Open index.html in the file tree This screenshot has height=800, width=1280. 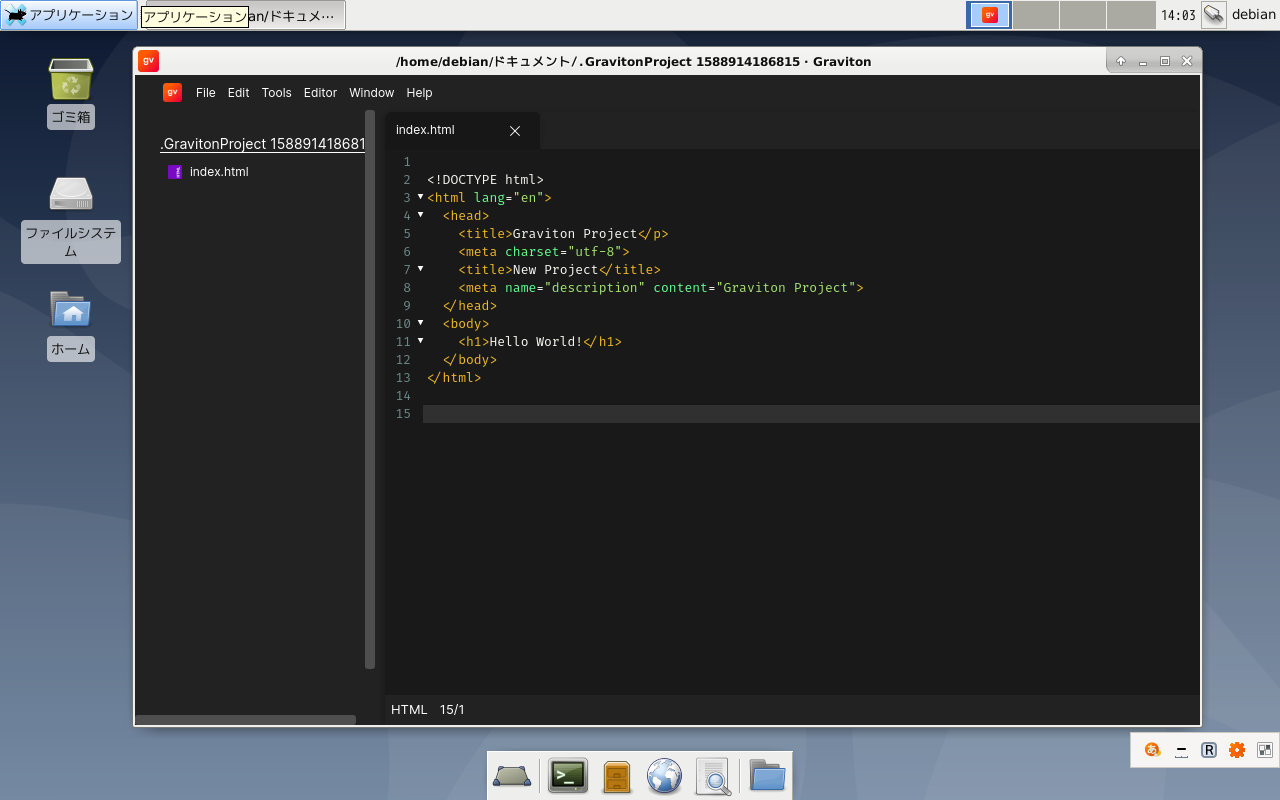coord(219,172)
